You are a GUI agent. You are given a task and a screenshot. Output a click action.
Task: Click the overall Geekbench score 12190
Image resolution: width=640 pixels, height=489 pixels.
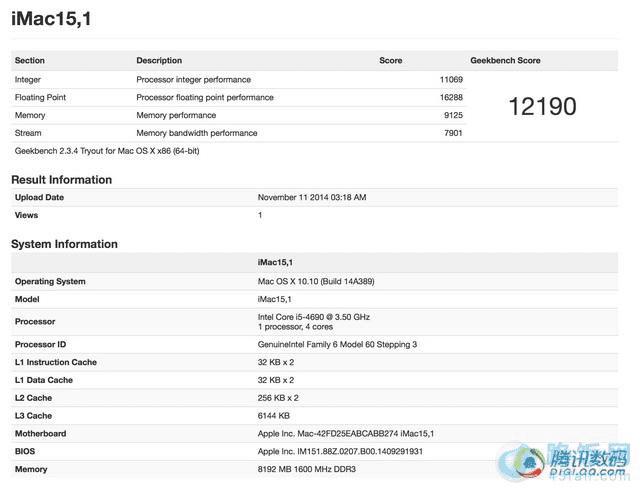[542, 106]
